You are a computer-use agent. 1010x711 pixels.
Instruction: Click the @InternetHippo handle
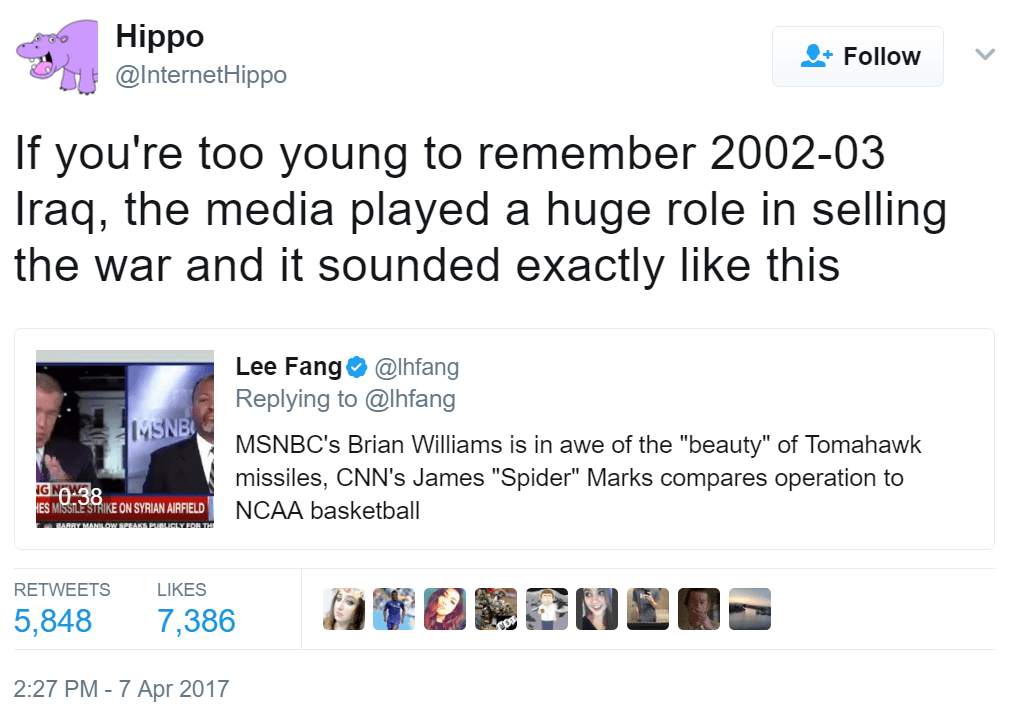201,75
